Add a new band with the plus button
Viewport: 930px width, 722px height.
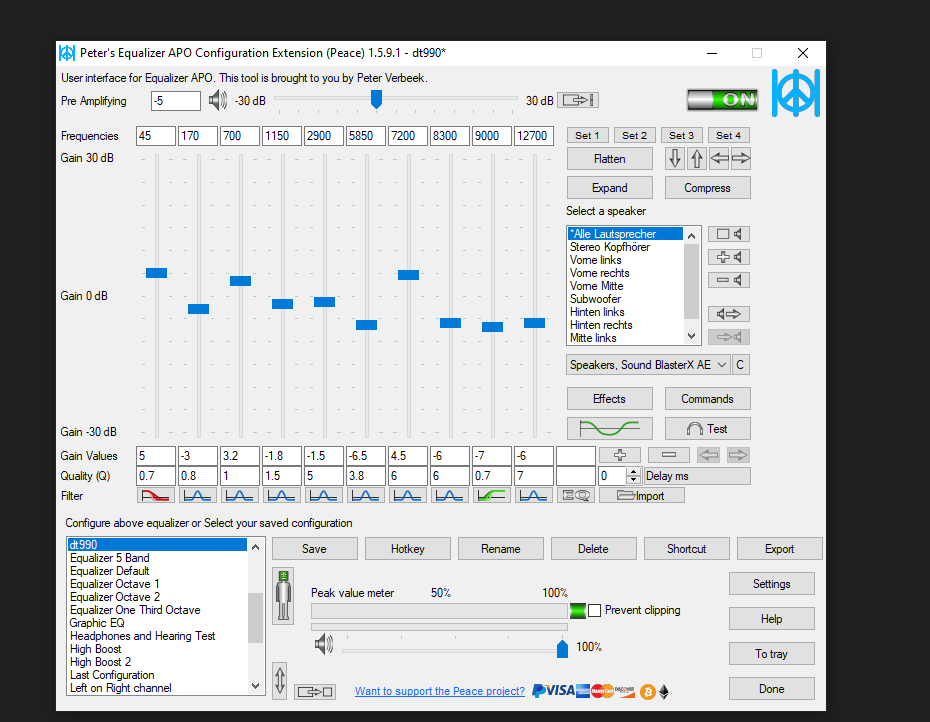coord(620,456)
